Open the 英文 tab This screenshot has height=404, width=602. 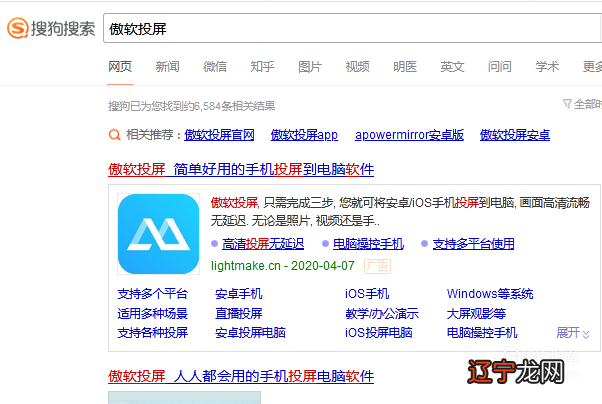coord(452,67)
